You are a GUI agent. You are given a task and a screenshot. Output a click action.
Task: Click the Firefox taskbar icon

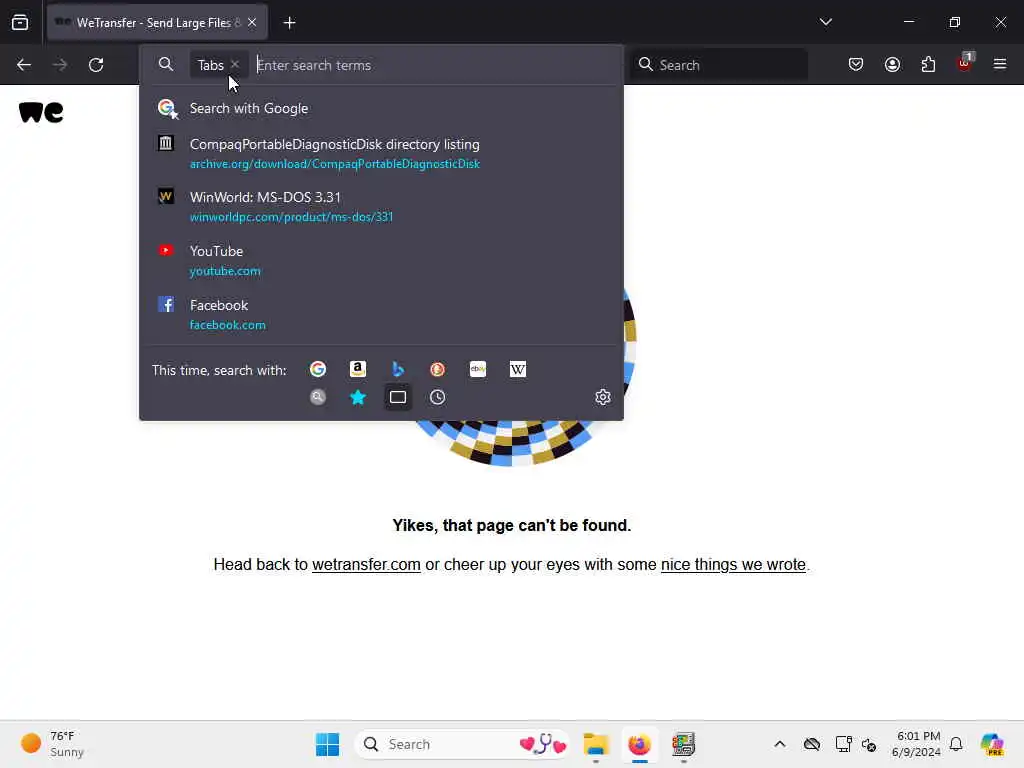pos(639,744)
